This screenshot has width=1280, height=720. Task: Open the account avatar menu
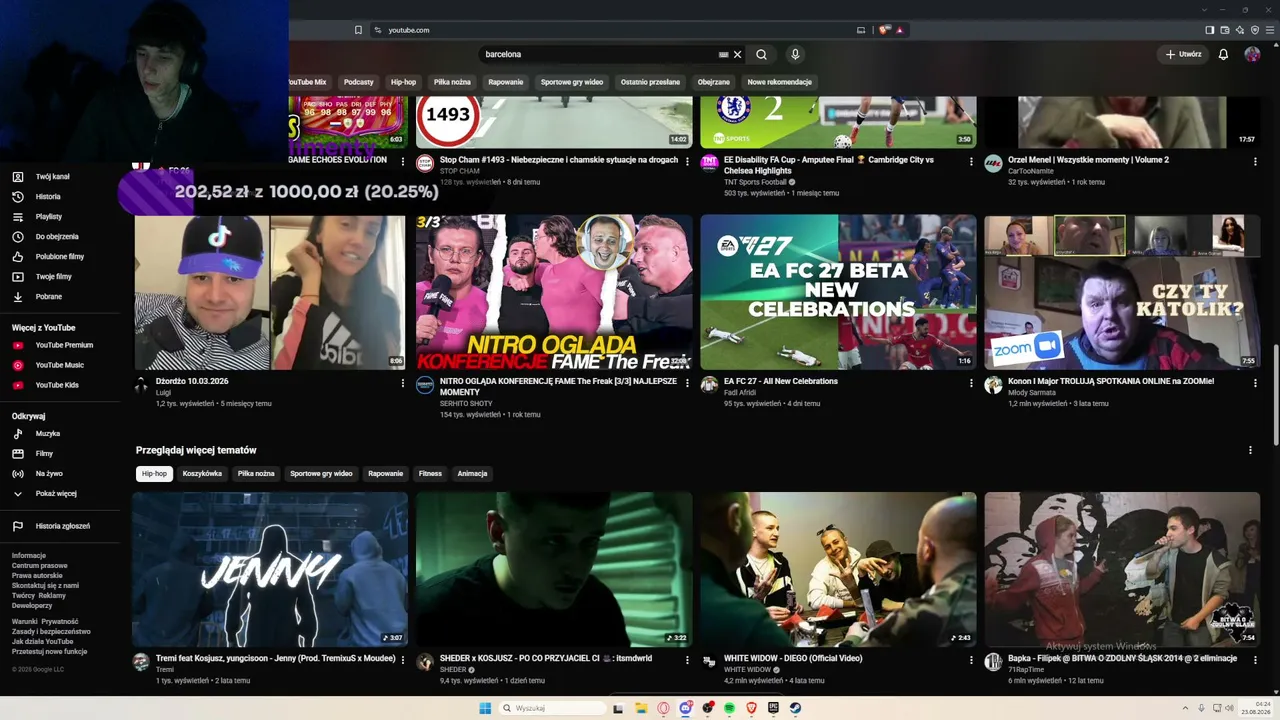pos(1252,54)
